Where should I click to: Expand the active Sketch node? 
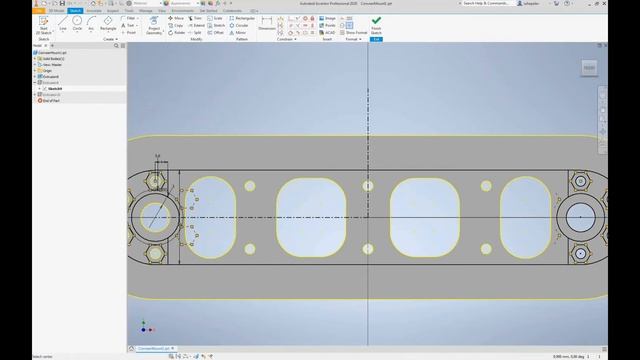[40, 89]
